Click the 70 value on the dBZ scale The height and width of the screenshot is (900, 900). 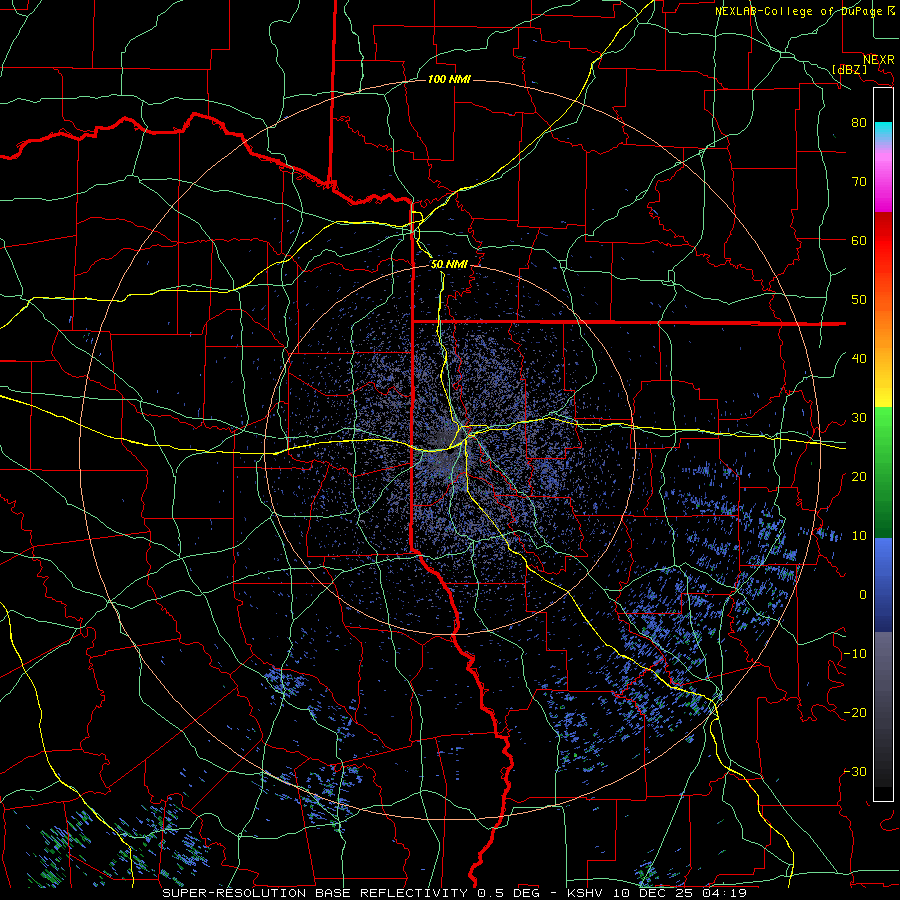click(x=859, y=181)
